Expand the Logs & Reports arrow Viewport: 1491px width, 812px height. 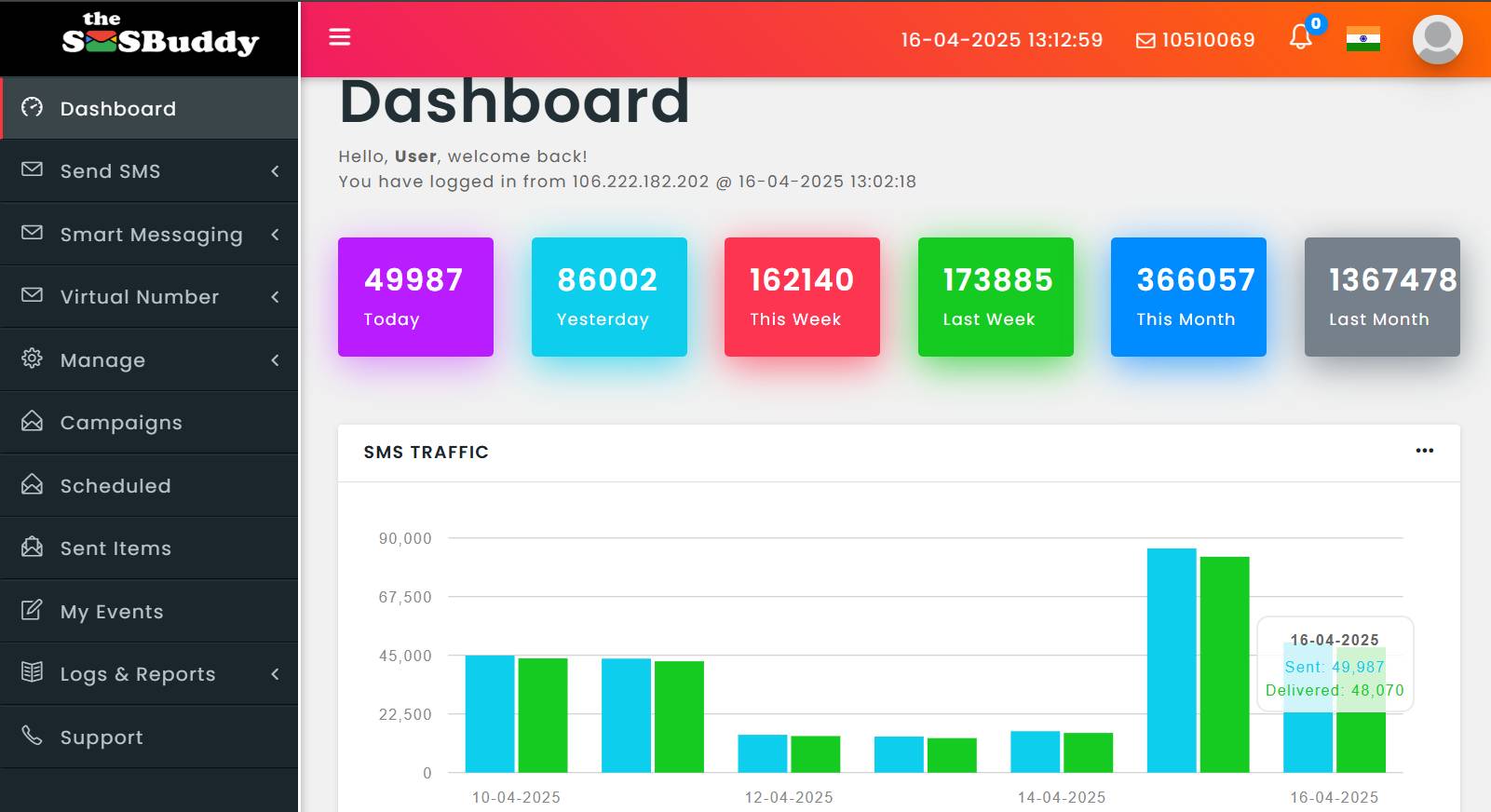[275, 674]
